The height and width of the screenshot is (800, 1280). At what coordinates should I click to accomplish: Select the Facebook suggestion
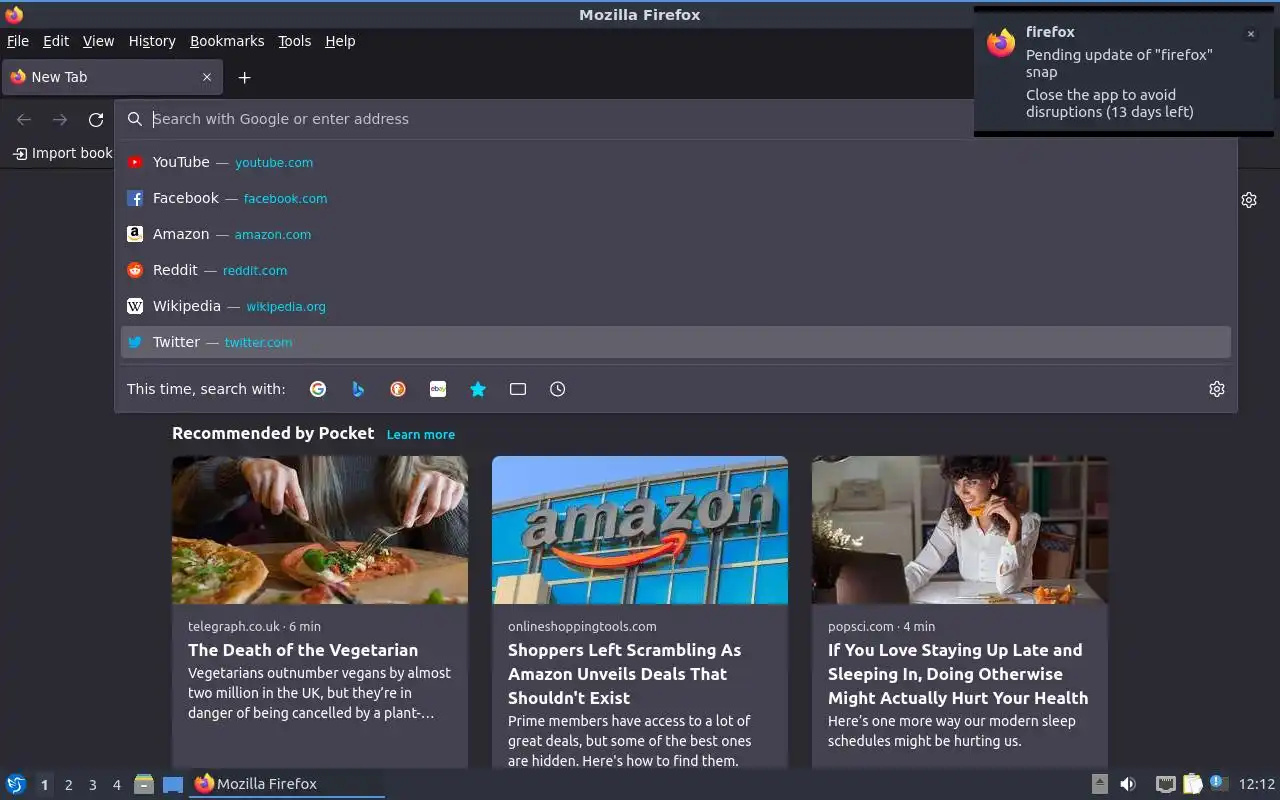tap(676, 198)
